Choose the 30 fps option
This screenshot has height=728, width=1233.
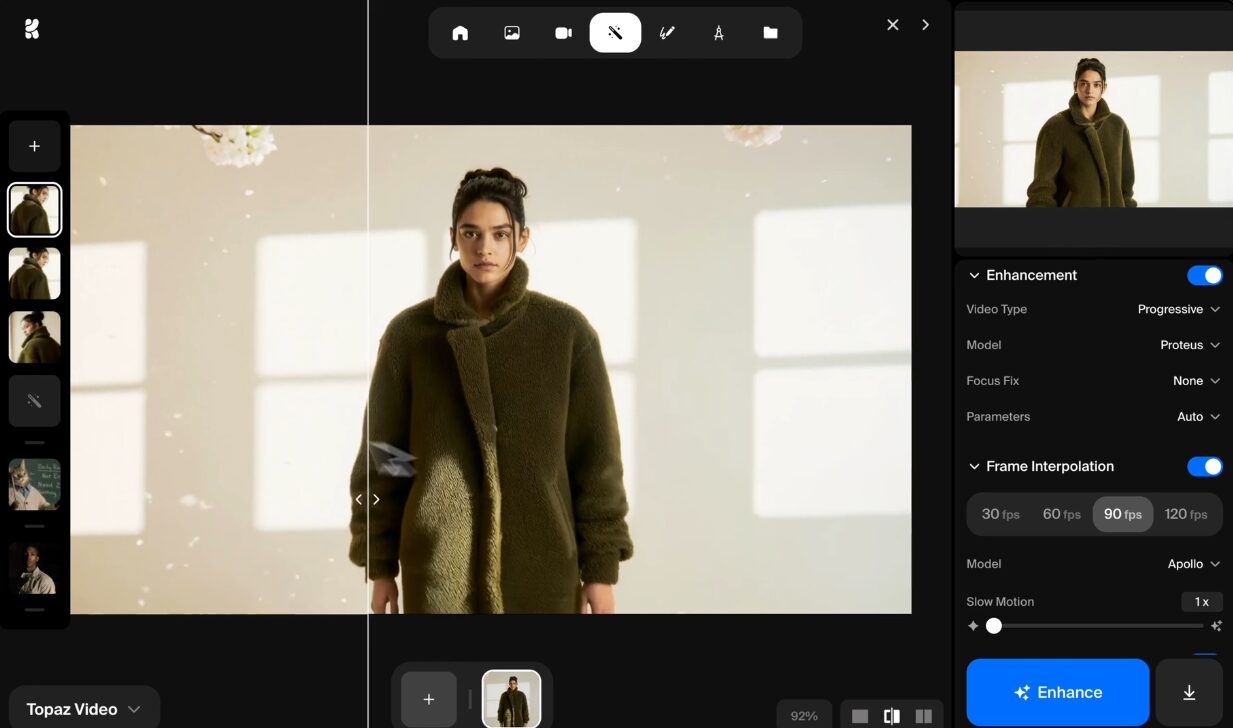click(x=1000, y=514)
